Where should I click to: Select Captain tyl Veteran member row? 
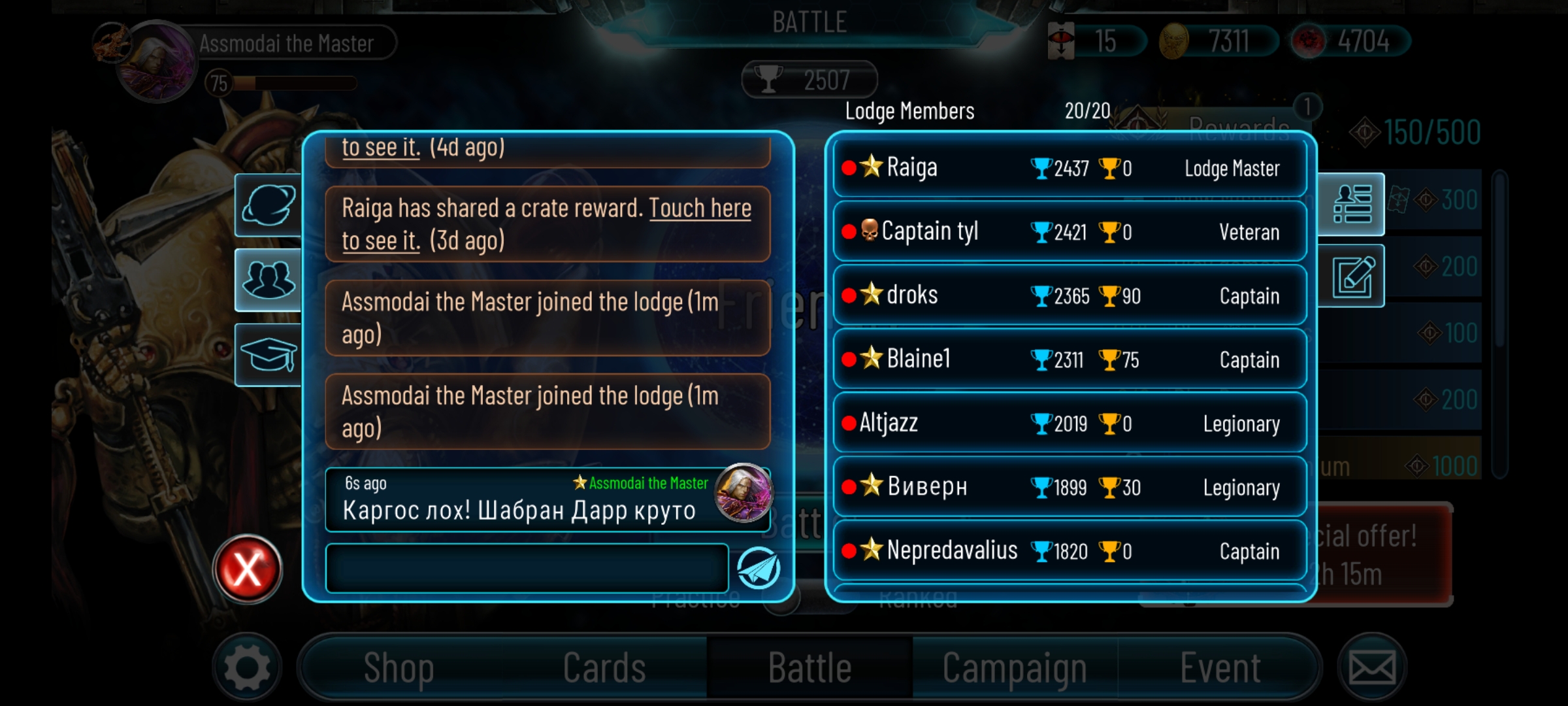click(x=1070, y=231)
